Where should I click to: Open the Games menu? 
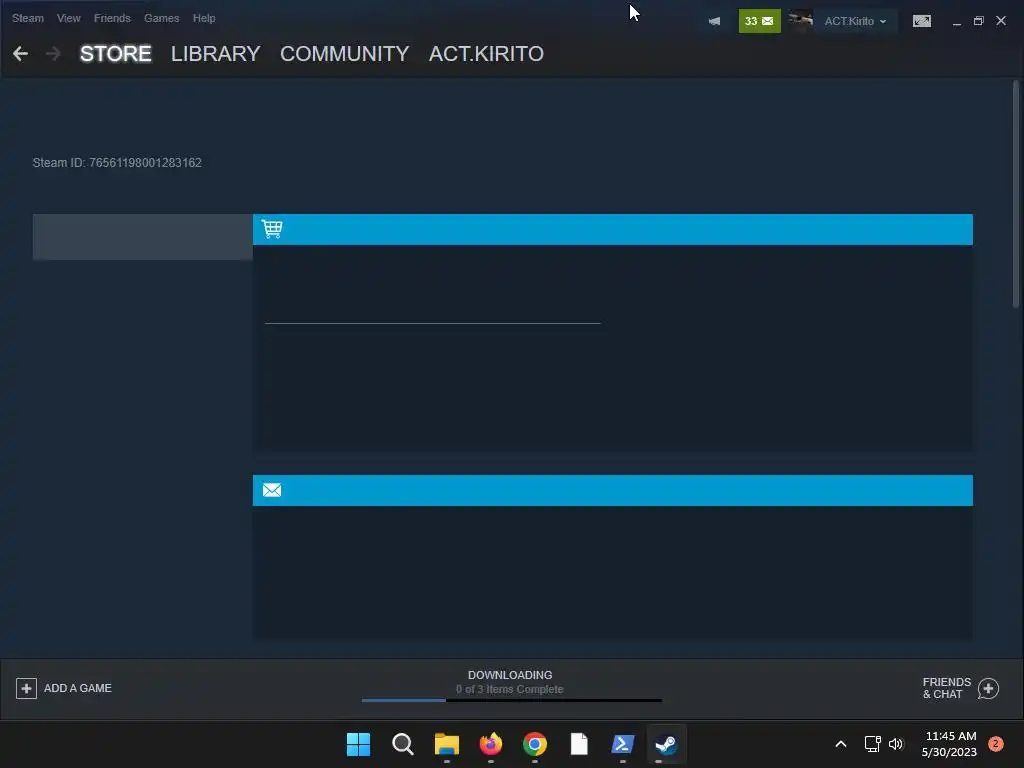pos(161,18)
